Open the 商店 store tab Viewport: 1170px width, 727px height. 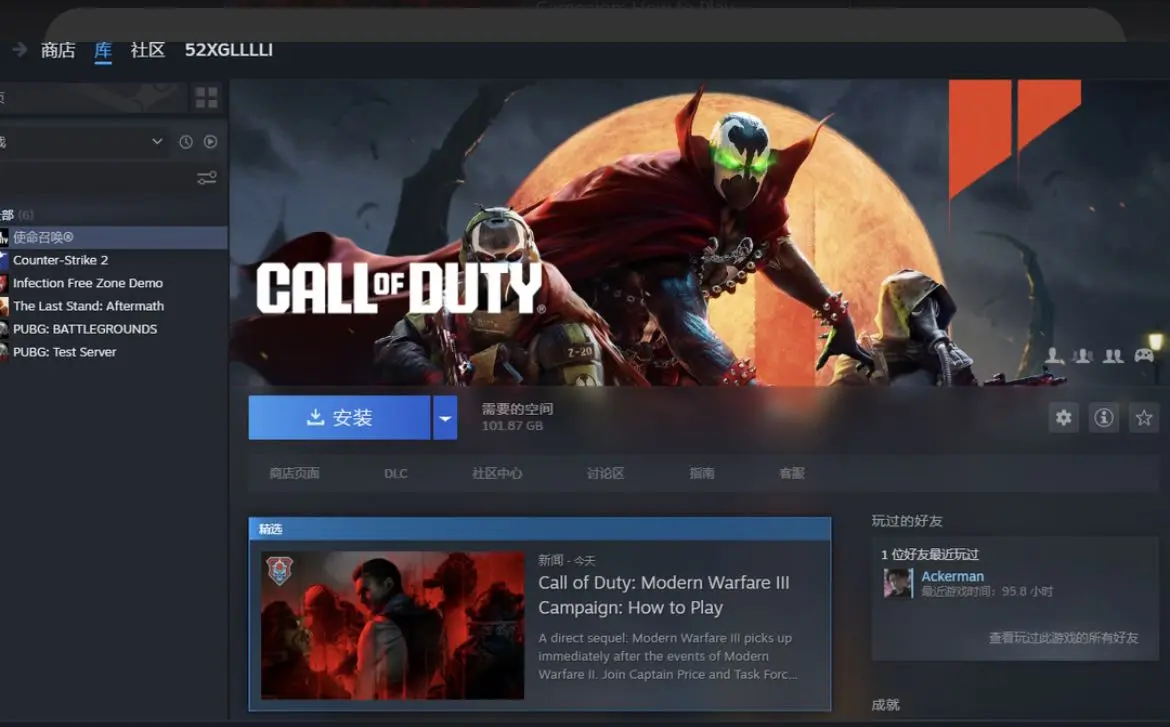[58, 50]
